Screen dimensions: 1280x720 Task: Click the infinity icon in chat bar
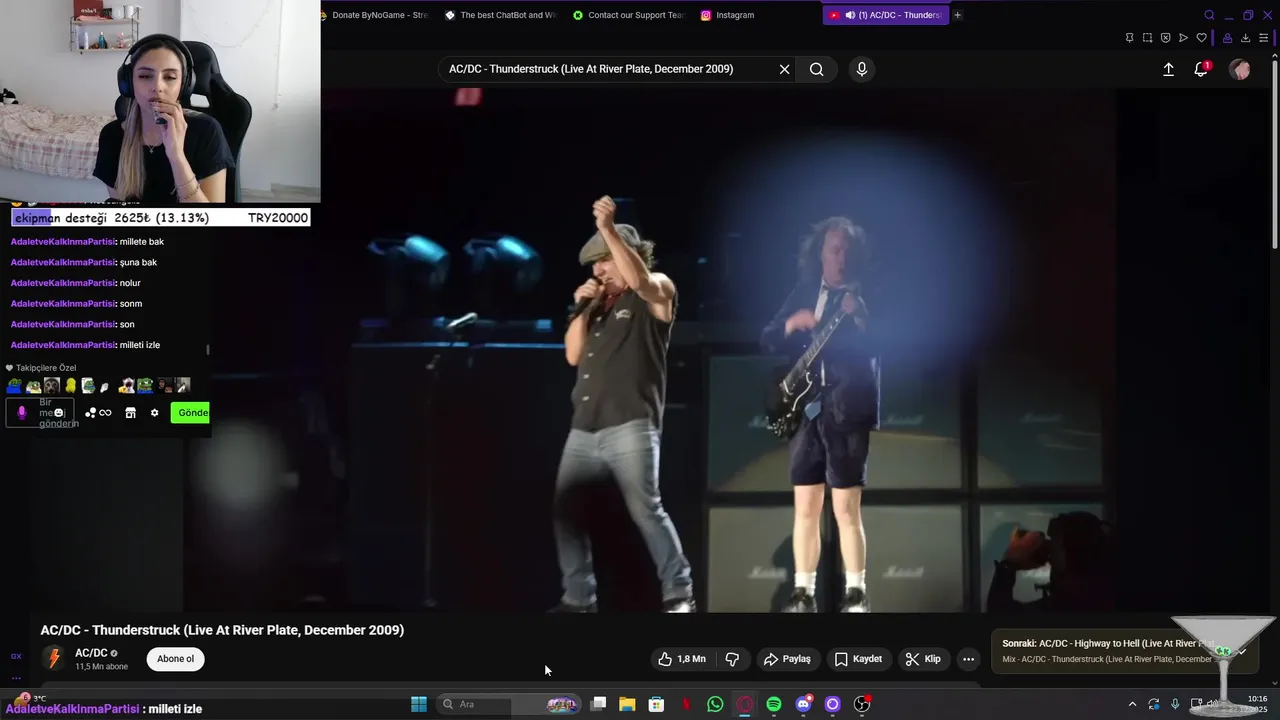tap(105, 413)
